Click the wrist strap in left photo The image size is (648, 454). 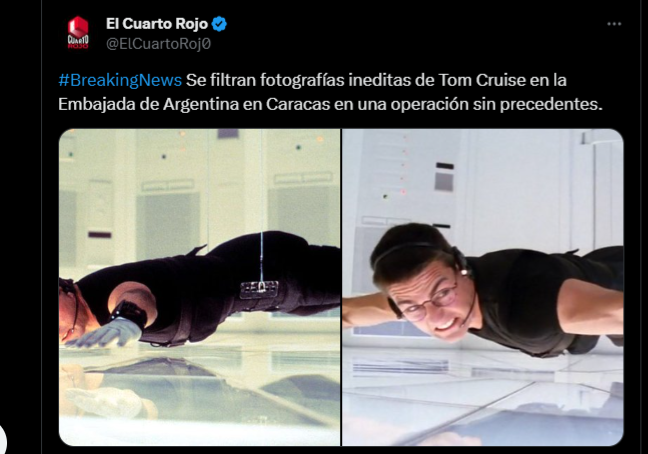click(129, 313)
